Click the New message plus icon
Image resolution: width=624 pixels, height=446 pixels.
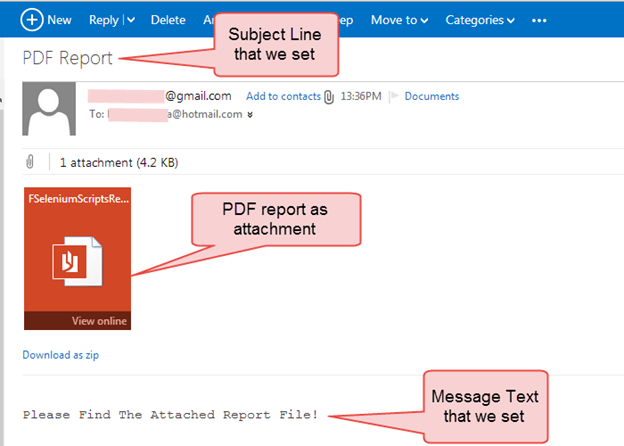(32, 19)
